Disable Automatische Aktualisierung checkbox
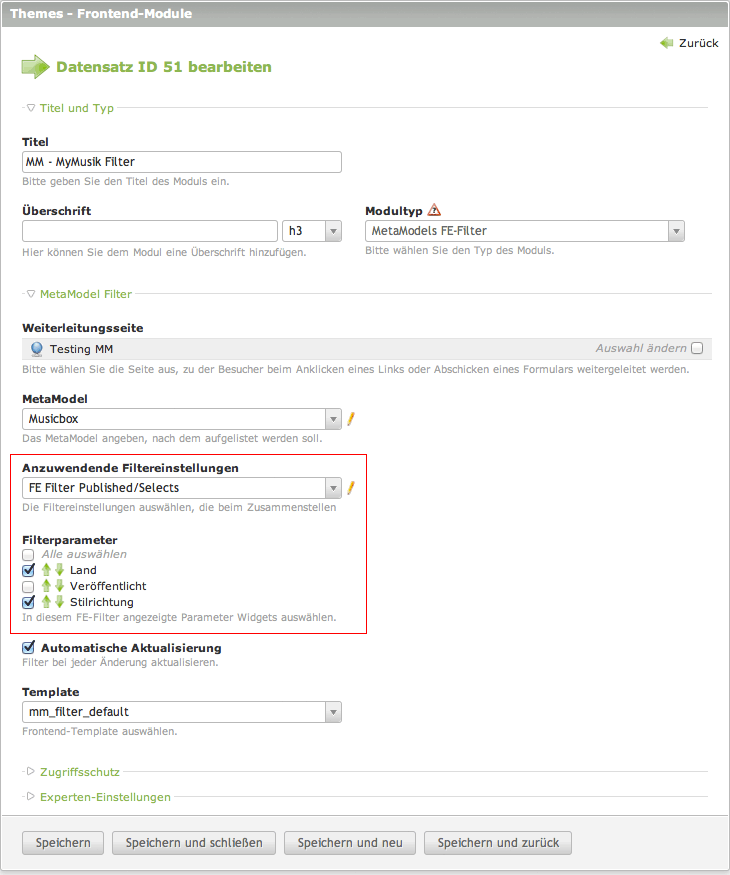Image resolution: width=730 pixels, height=875 pixels. pyautogui.click(x=28, y=648)
